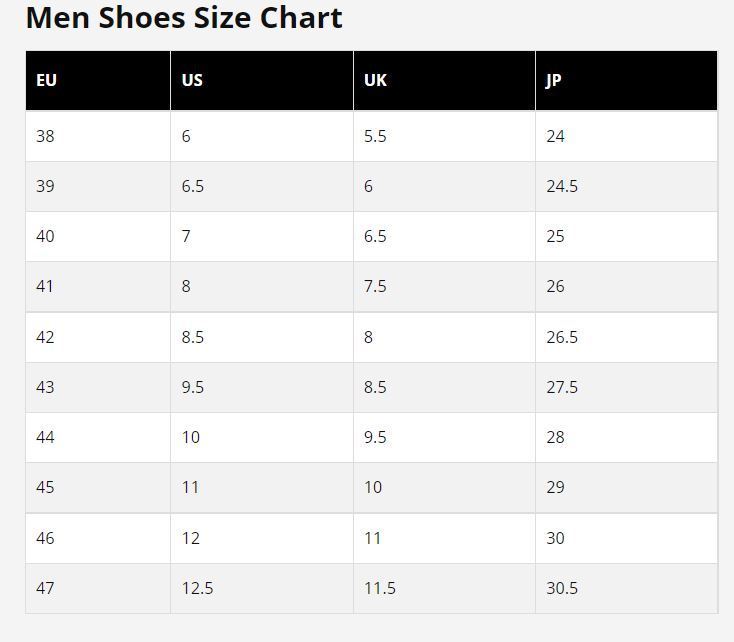The image size is (734, 642).
Task: Click US size 6.5 cell
Action: click(x=262, y=186)
